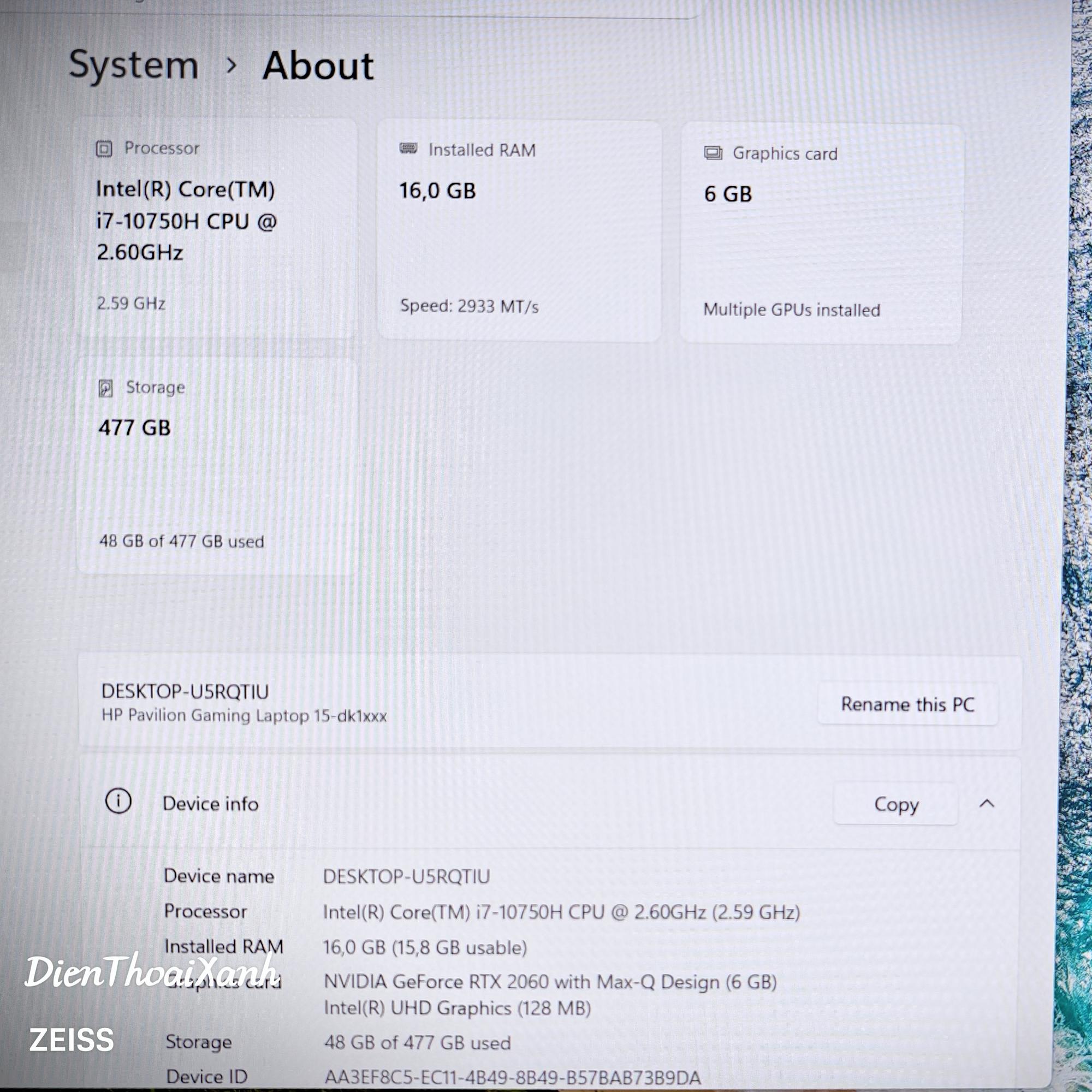Screen dimensions: 1092x1092
Task: Click the About breadcrumb heading
Action: click(x=318, y=66)
